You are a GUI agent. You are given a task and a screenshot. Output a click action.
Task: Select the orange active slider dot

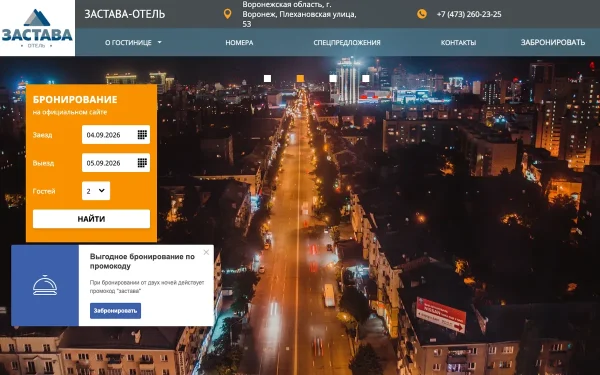(300, 78)
